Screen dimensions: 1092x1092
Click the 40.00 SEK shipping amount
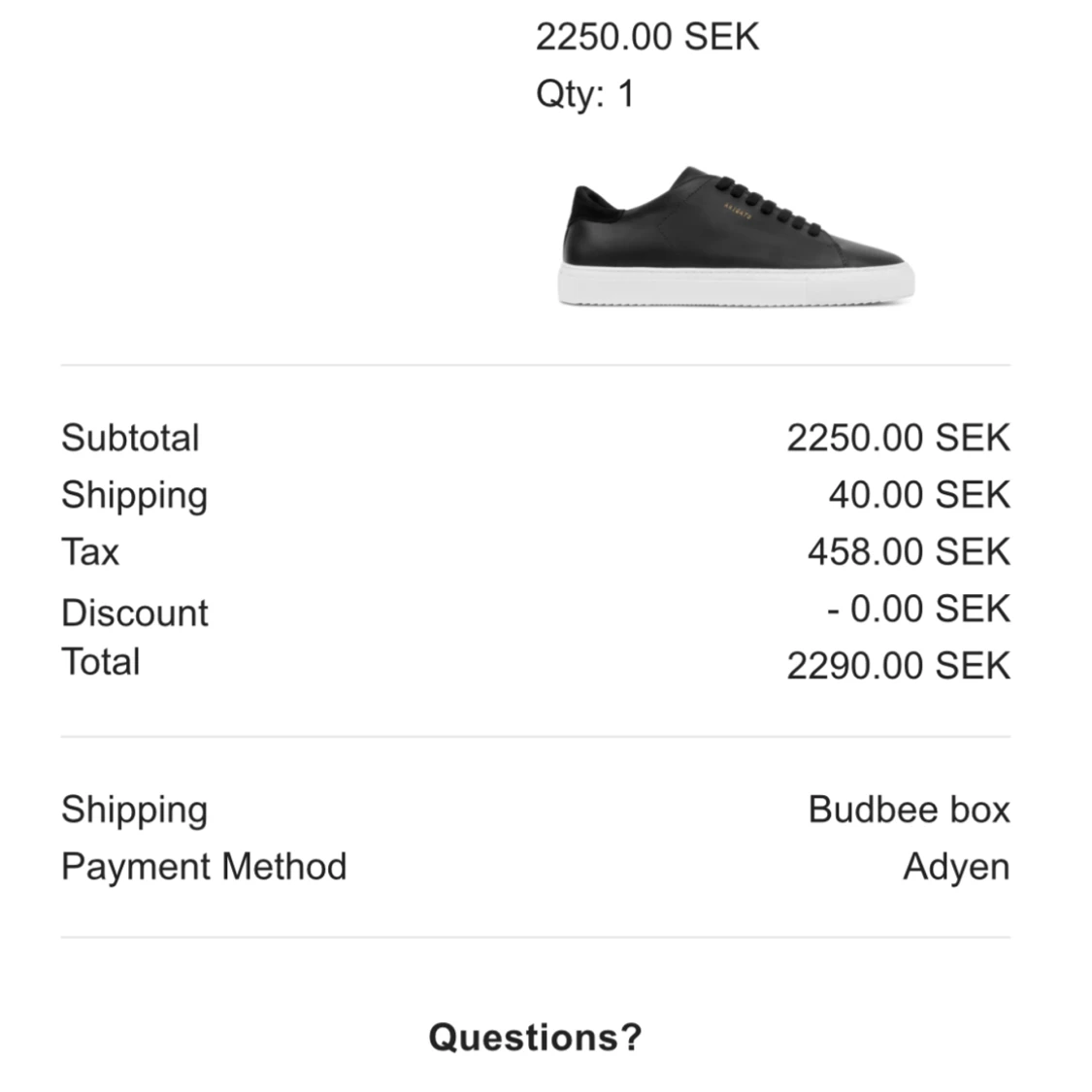point(919,495)
